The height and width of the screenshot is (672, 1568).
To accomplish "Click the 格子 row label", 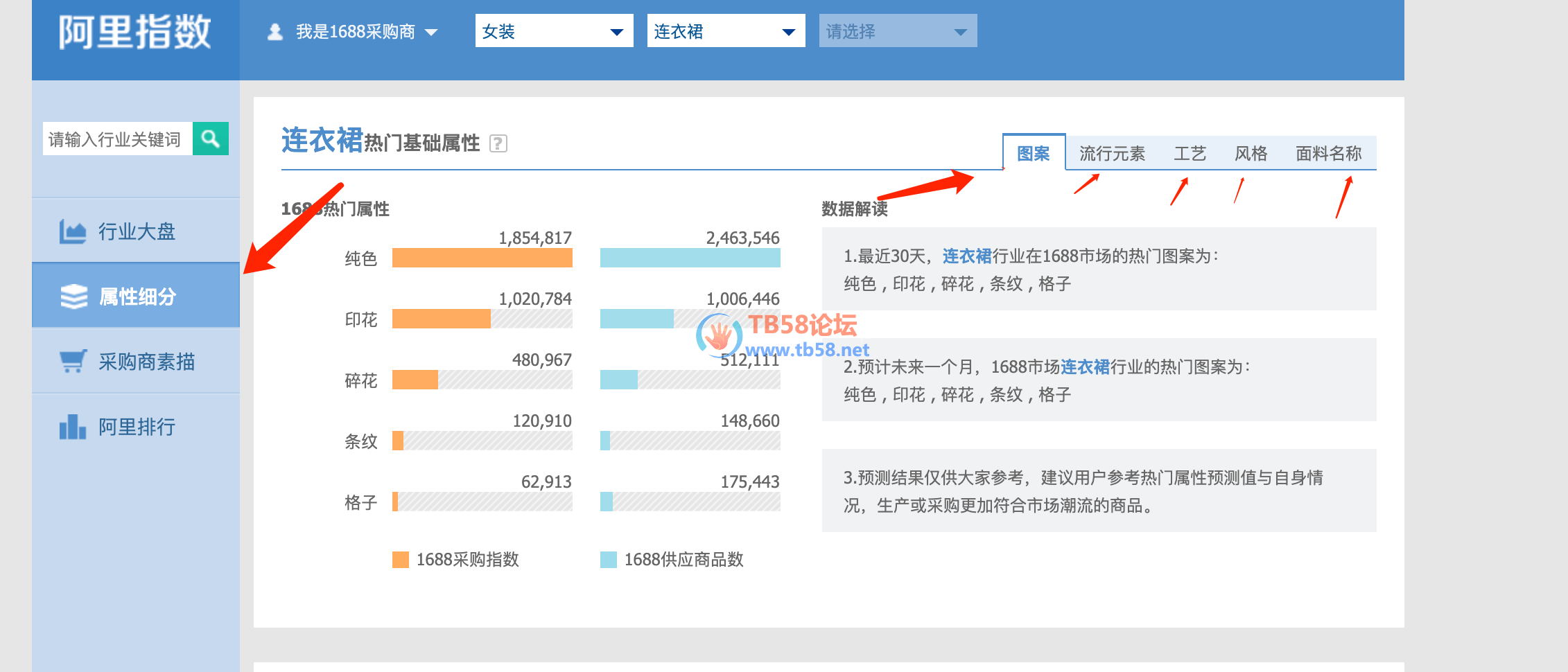I will point(361,503).
